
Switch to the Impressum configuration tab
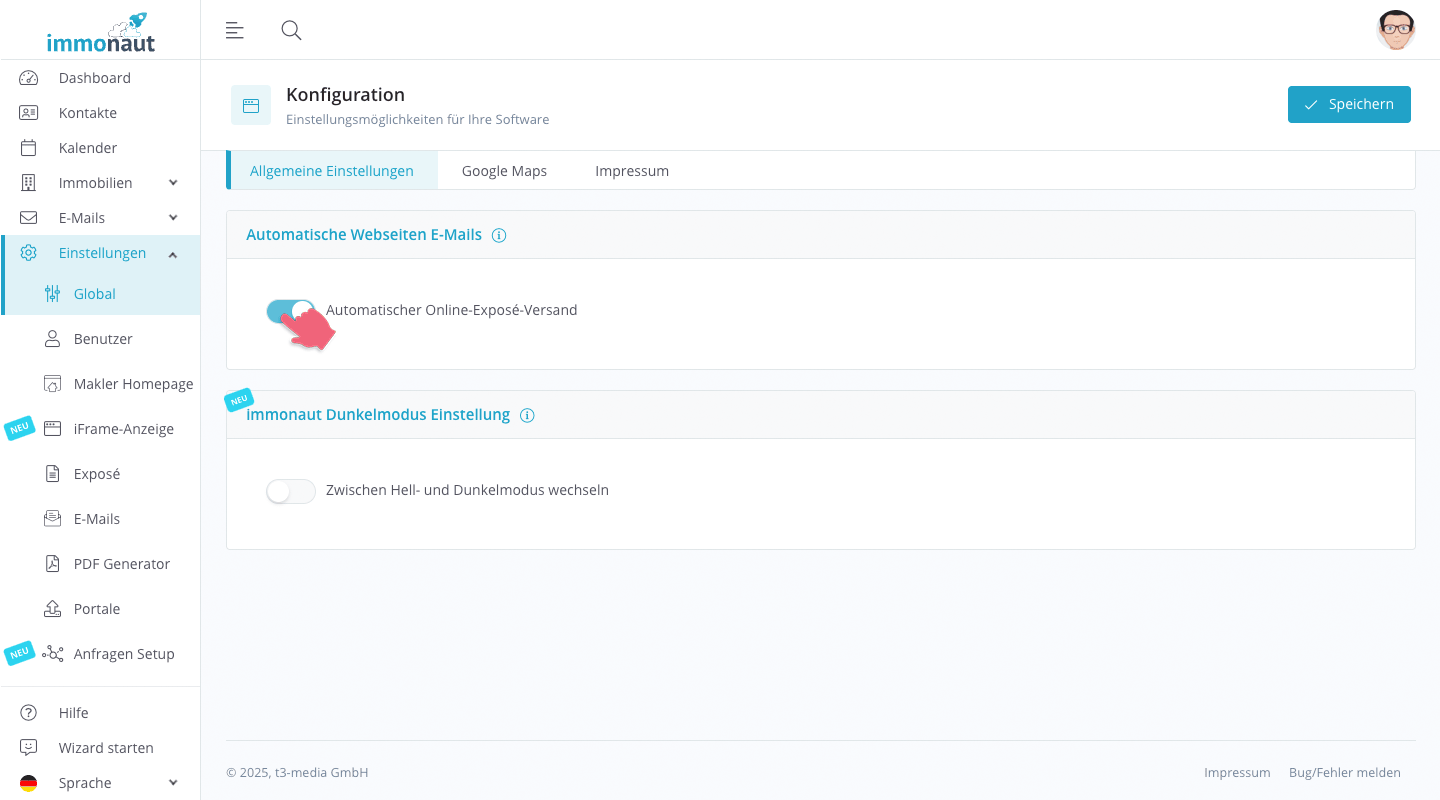pyautogui.click(x=631, y=171)
